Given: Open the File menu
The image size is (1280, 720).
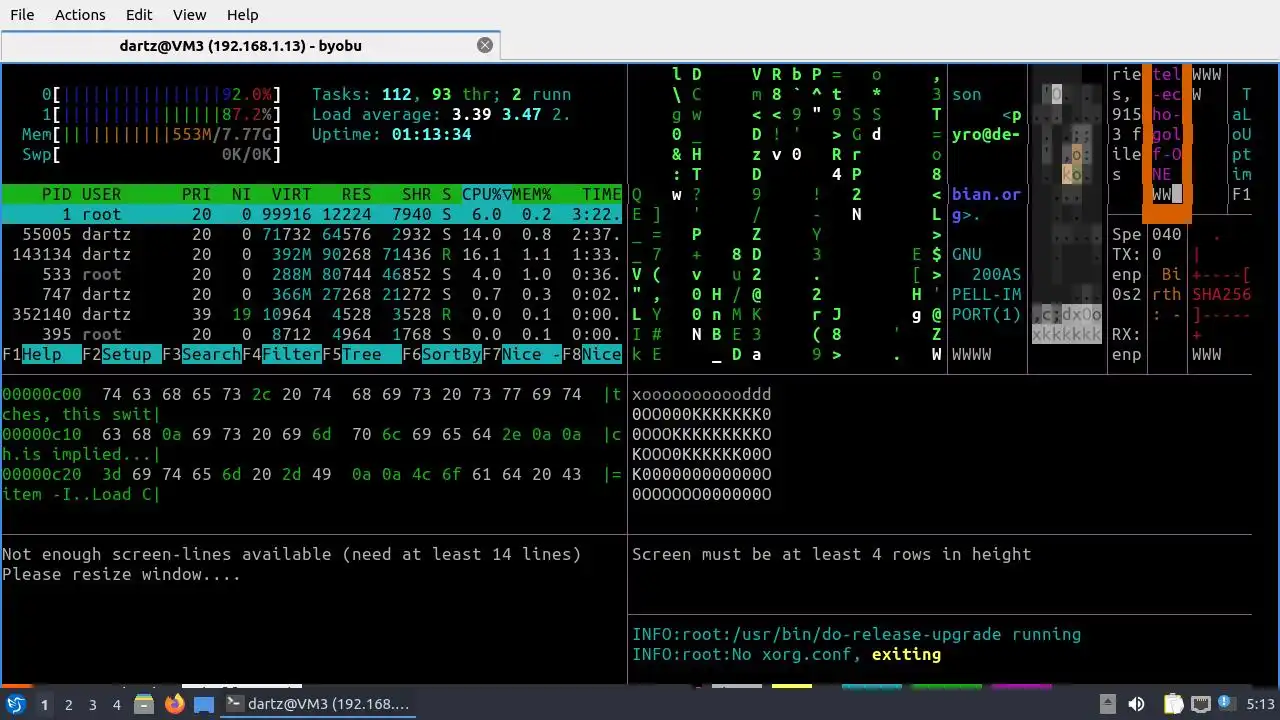Looking at the screenshot, I should click(x=22, y=15).
